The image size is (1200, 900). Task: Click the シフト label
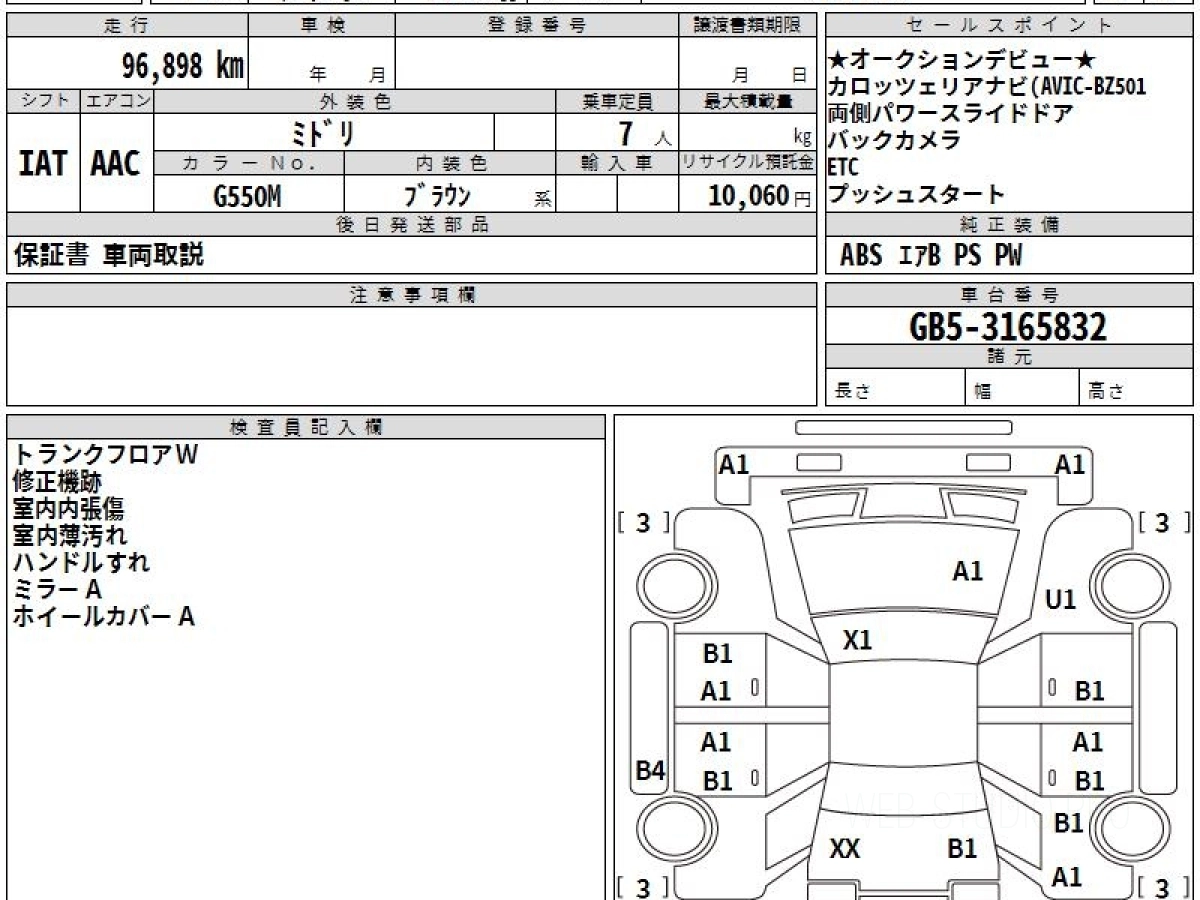(x=43, y=101)
